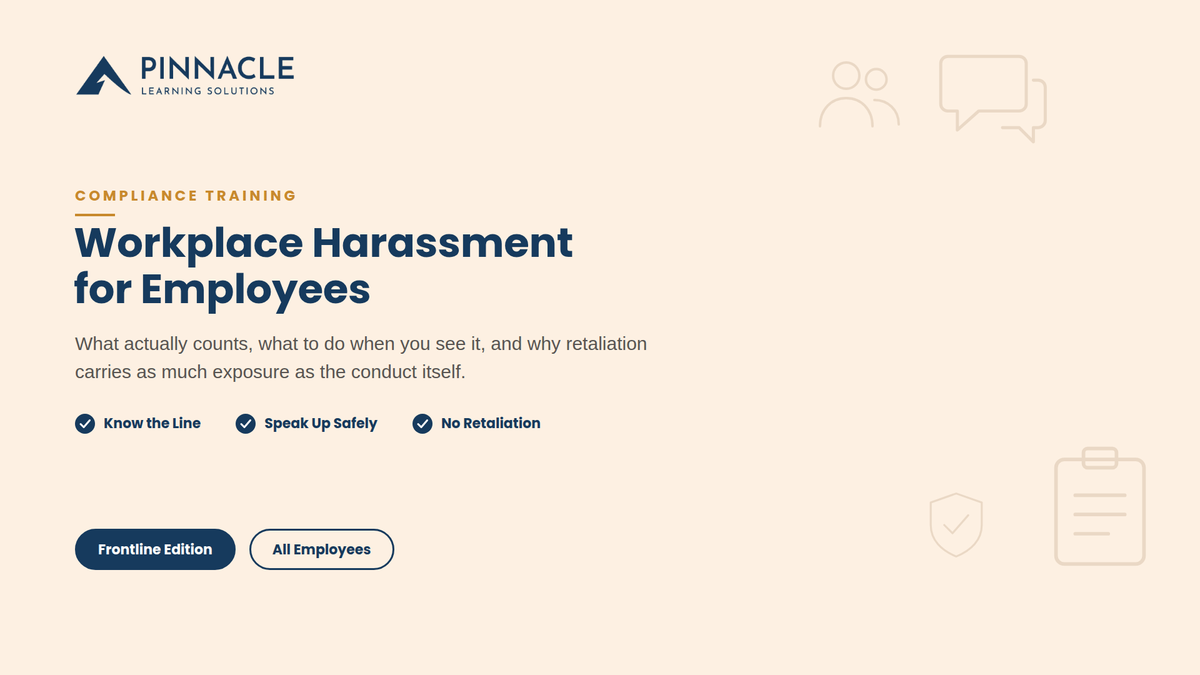Click the checkmark icon beside Speak Up Safely
Image resolution: width=1200 pixels, height=675 pixels.
click(x=245, y=424)
